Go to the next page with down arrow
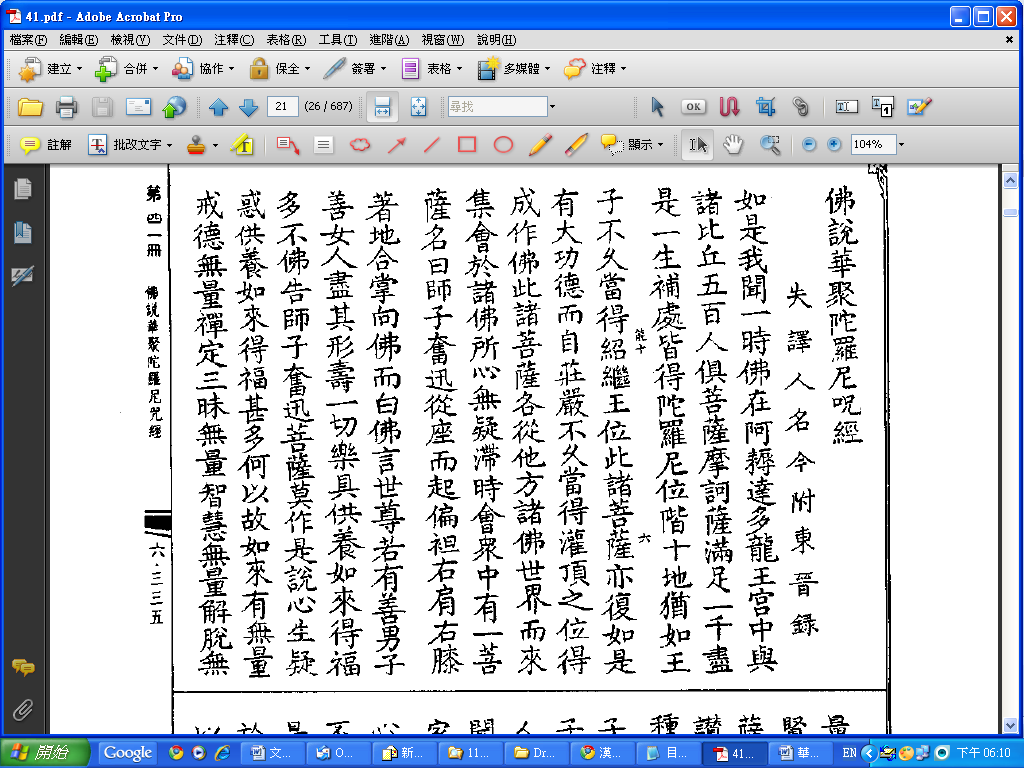The image size is (1024, 768). point(248,107)
